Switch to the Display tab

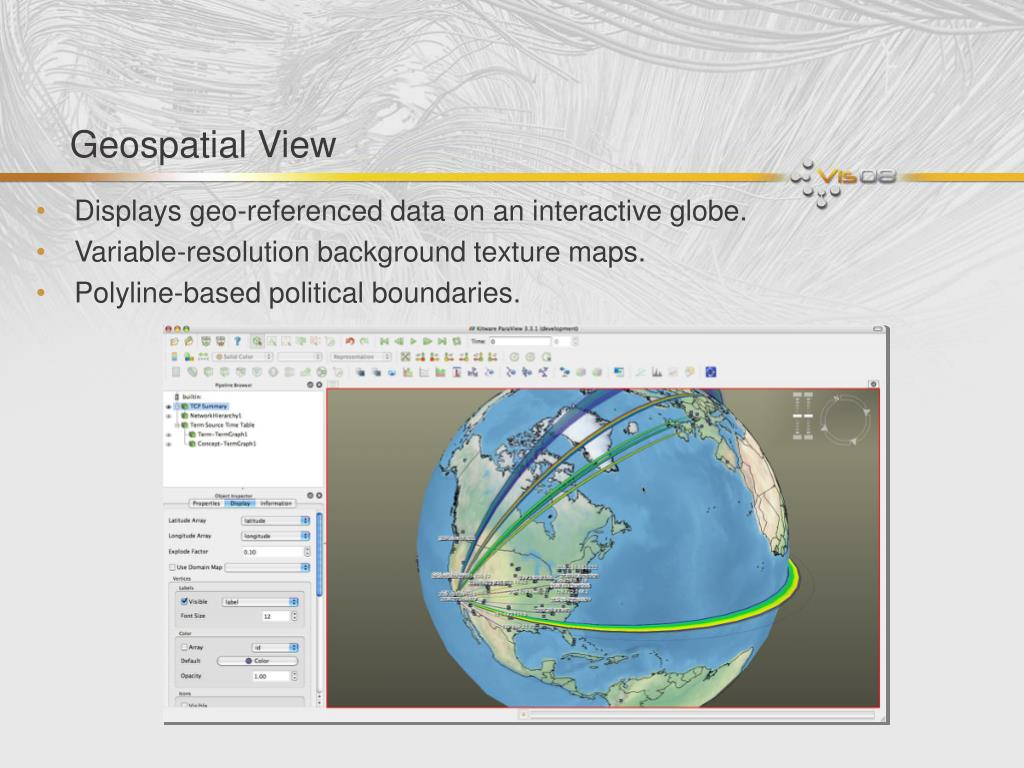(240, 504)
